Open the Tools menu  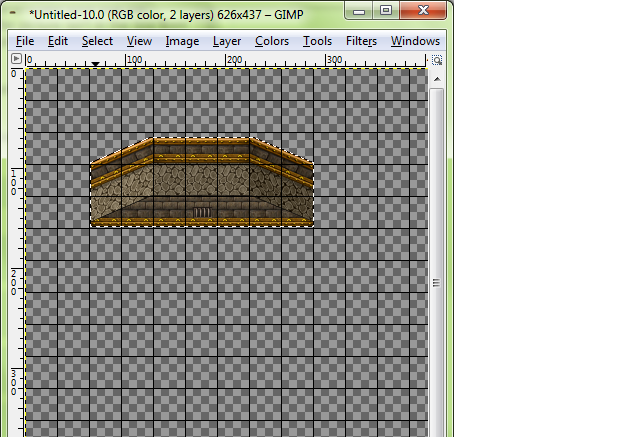pos(317,41)
